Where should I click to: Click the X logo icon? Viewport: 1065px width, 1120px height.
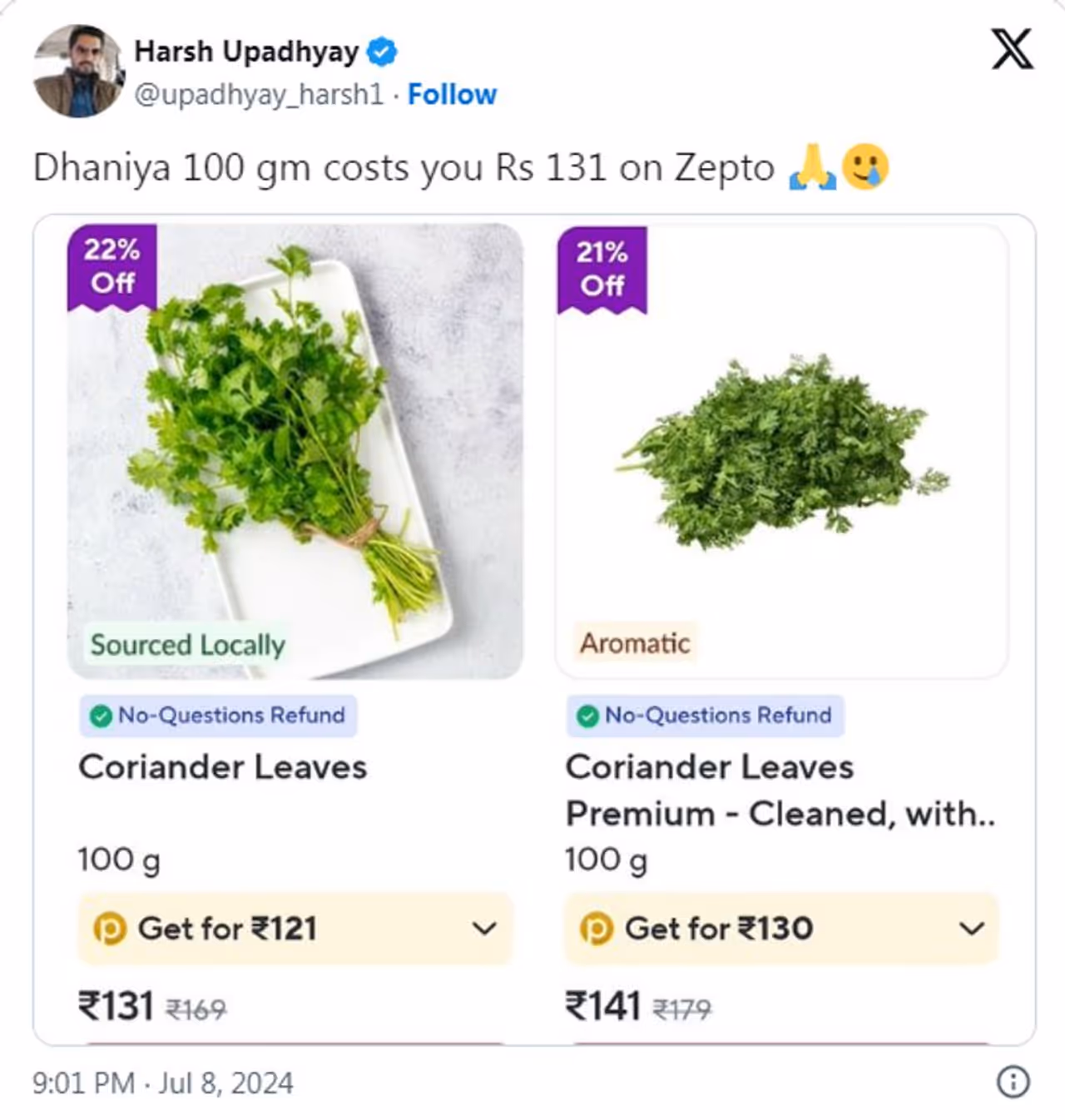(1012, 49)
